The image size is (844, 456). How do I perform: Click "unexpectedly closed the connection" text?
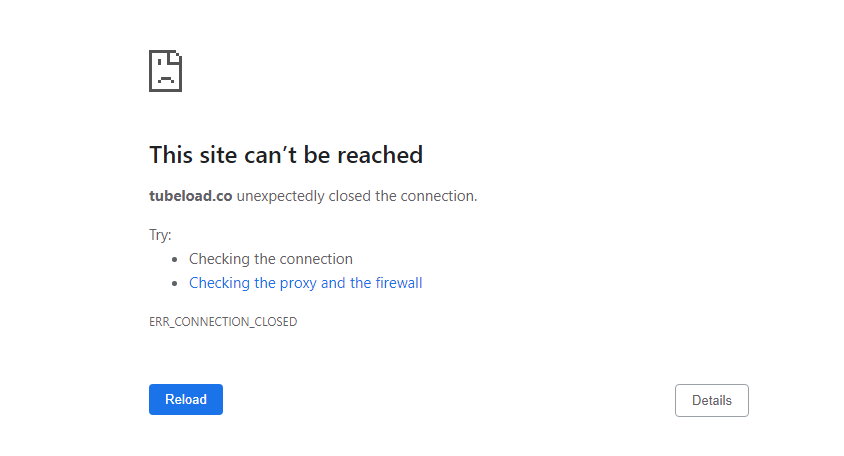coord(357,196)
